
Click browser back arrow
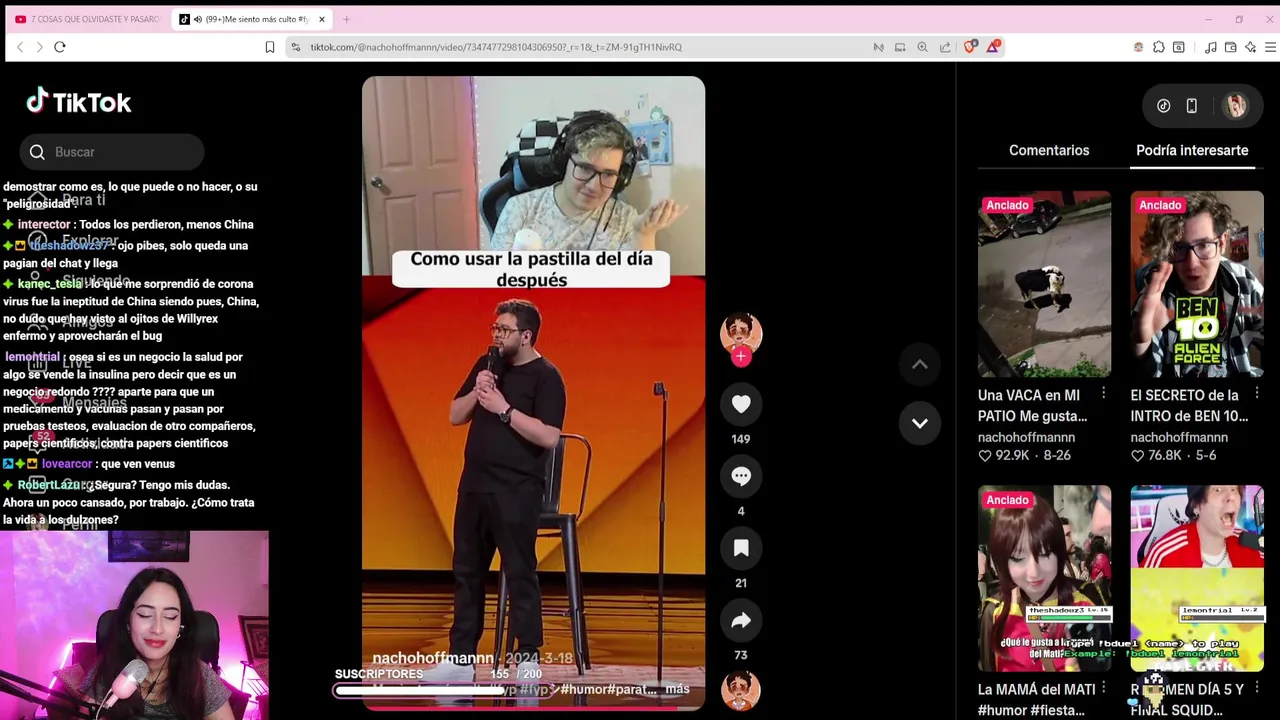pos(20,47)
